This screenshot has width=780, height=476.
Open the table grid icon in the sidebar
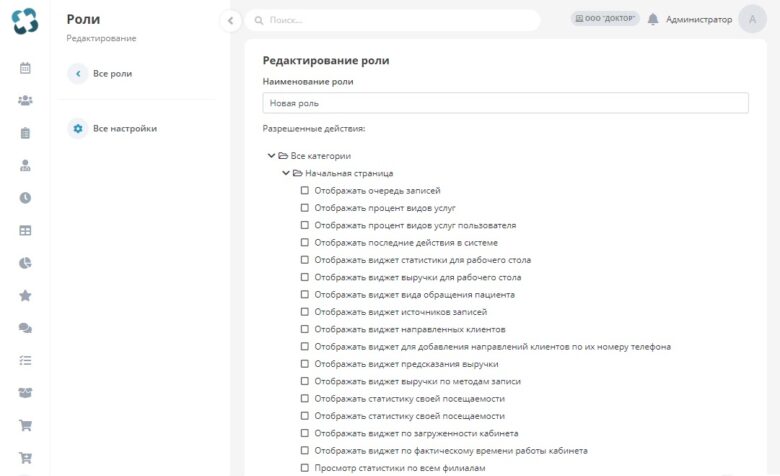(x=25, y=231)
